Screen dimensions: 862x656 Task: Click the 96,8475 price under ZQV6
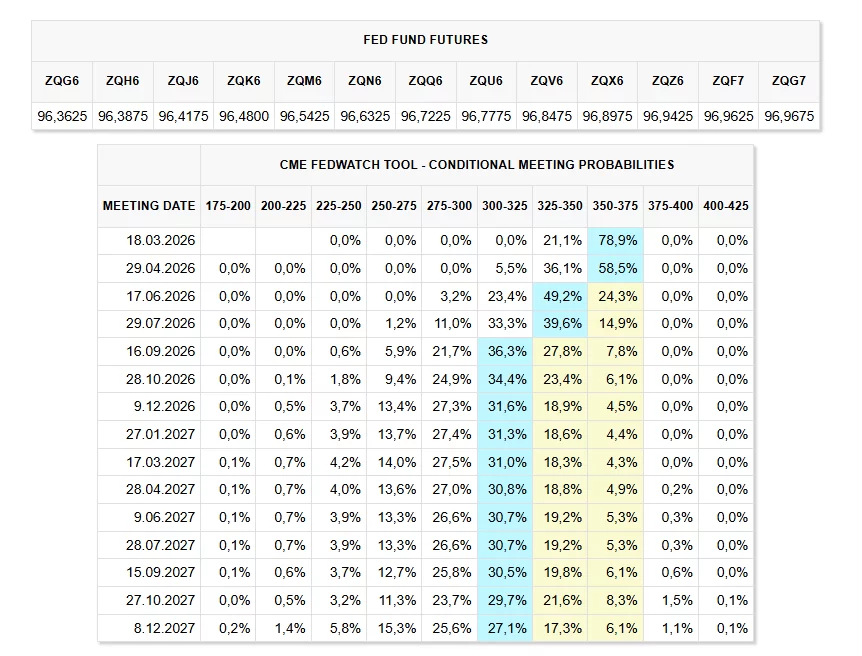tap(547, 116)
